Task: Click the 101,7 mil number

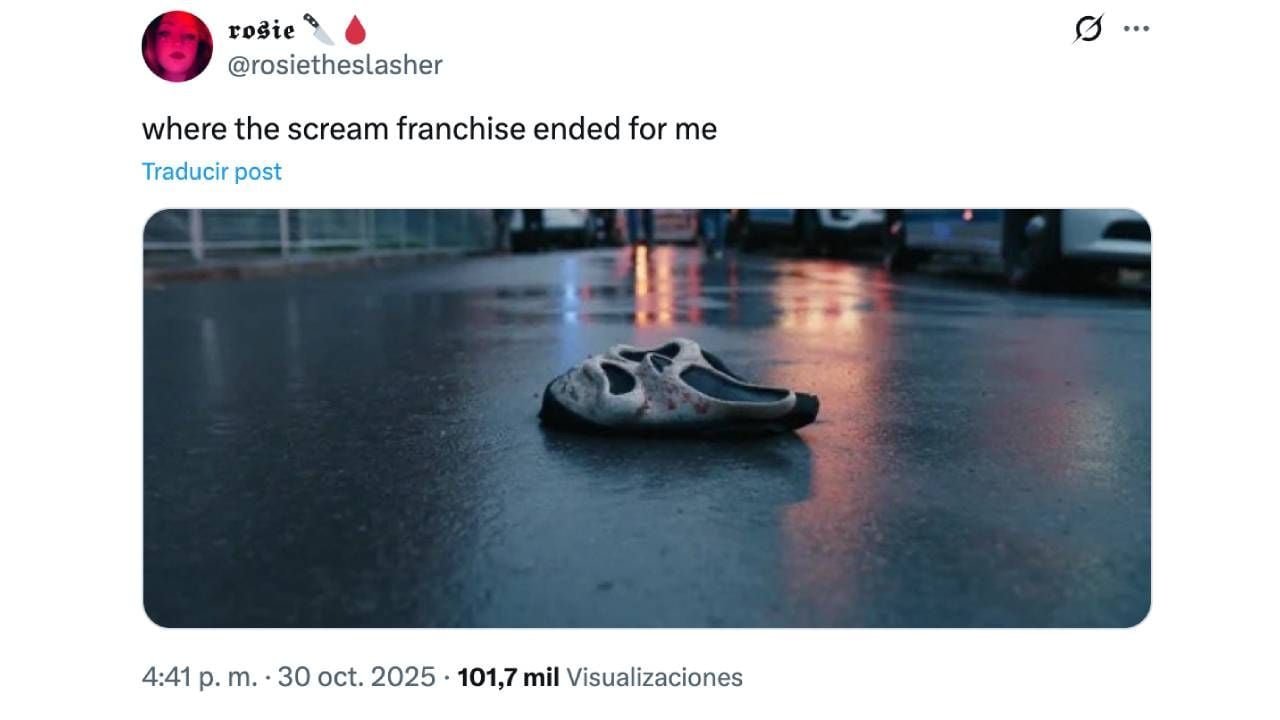Action: [508, 677]
